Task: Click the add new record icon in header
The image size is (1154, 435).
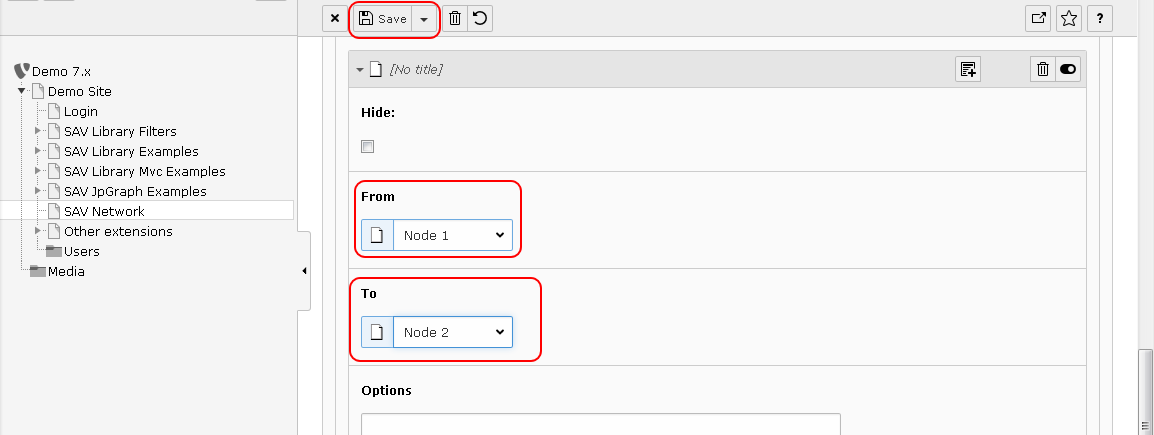Action: point(967,69)
